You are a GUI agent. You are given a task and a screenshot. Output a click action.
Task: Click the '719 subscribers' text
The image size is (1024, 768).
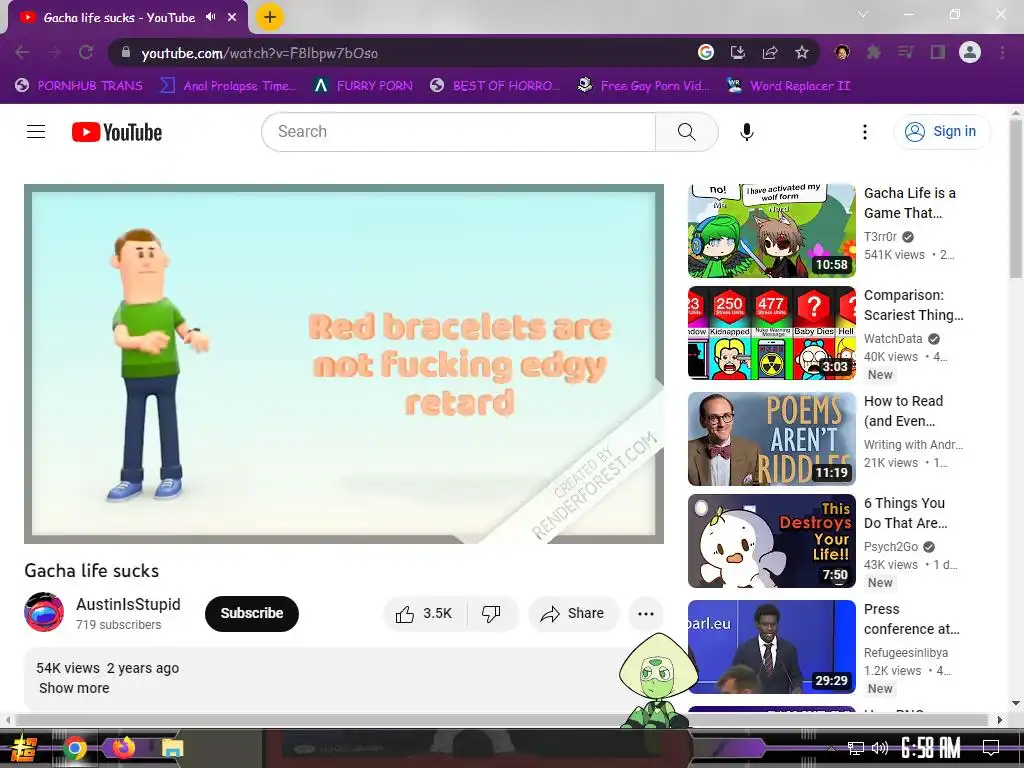coord(118,625)
